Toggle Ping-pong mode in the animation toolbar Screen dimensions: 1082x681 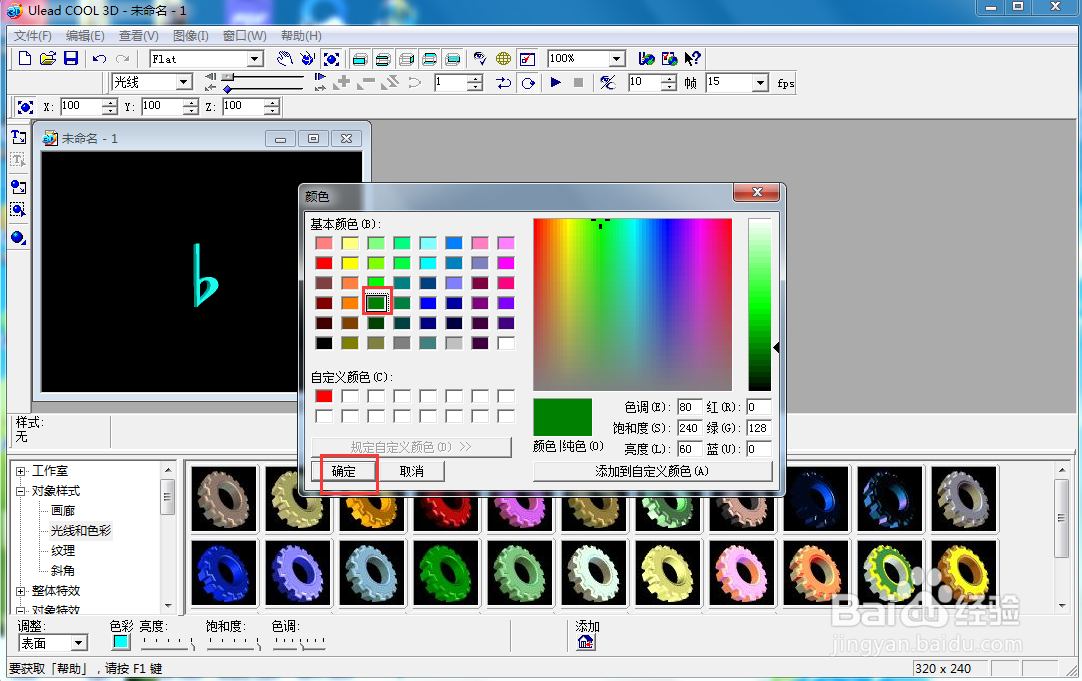504,83
